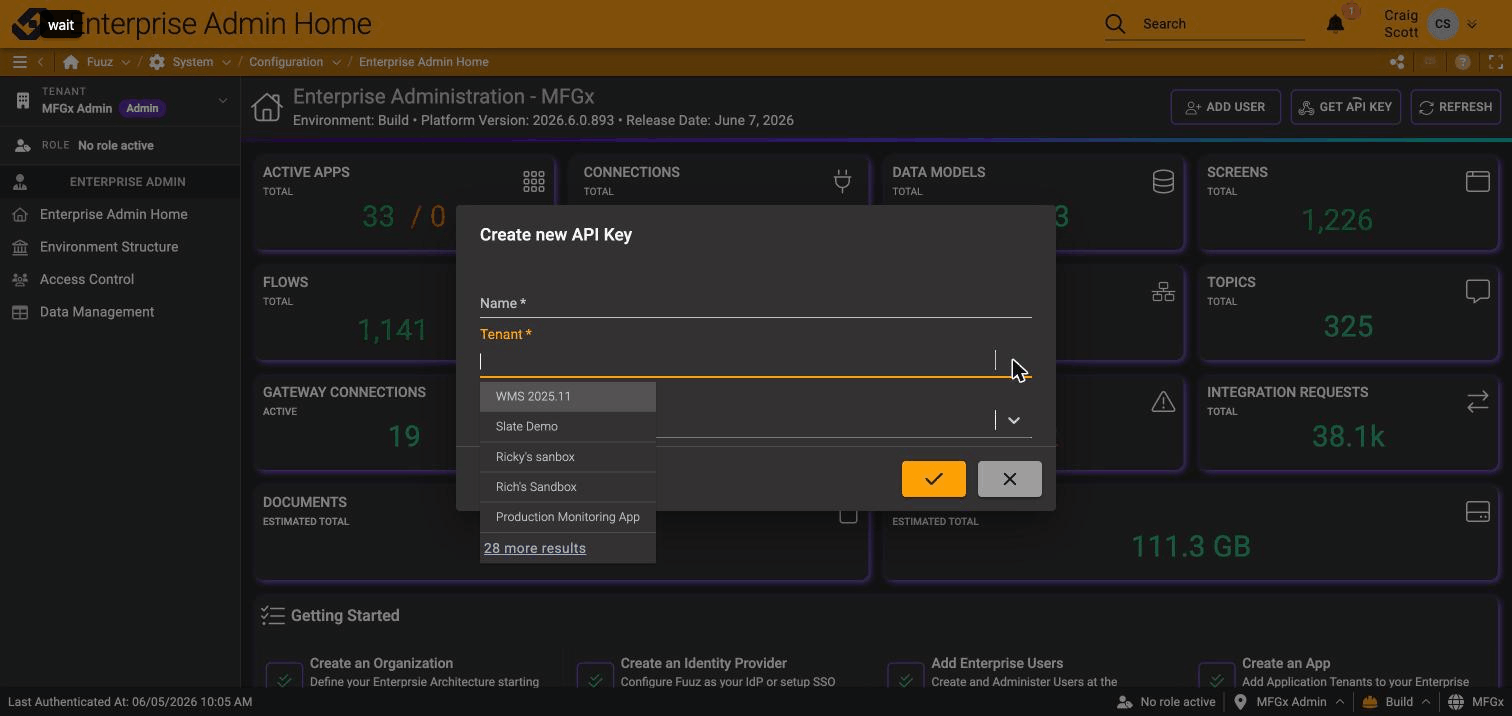Toggle Add Enterprise Users checkbox

coord(905,679)
